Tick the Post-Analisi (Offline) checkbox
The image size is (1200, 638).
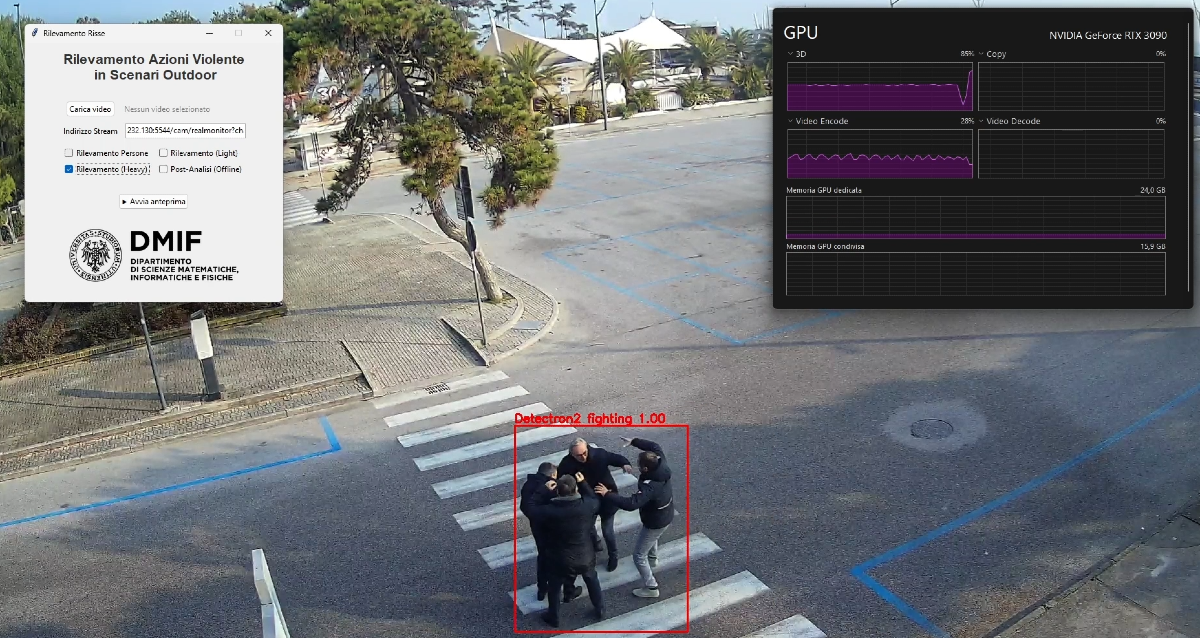[164, 170]
